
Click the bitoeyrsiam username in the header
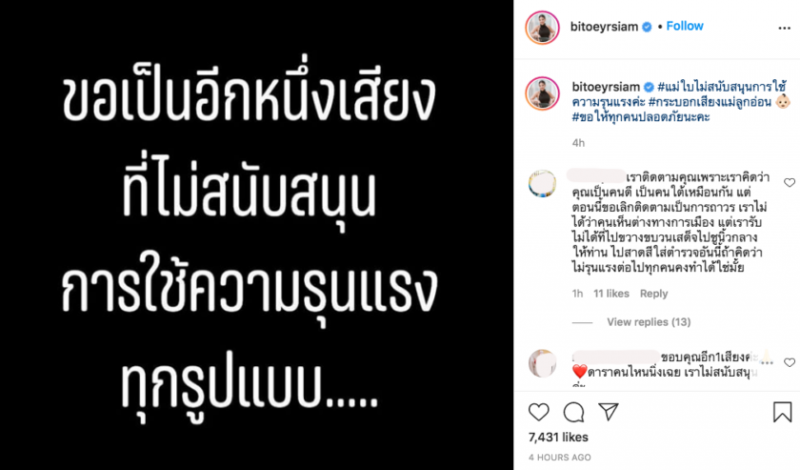click(x=604, y=27)
